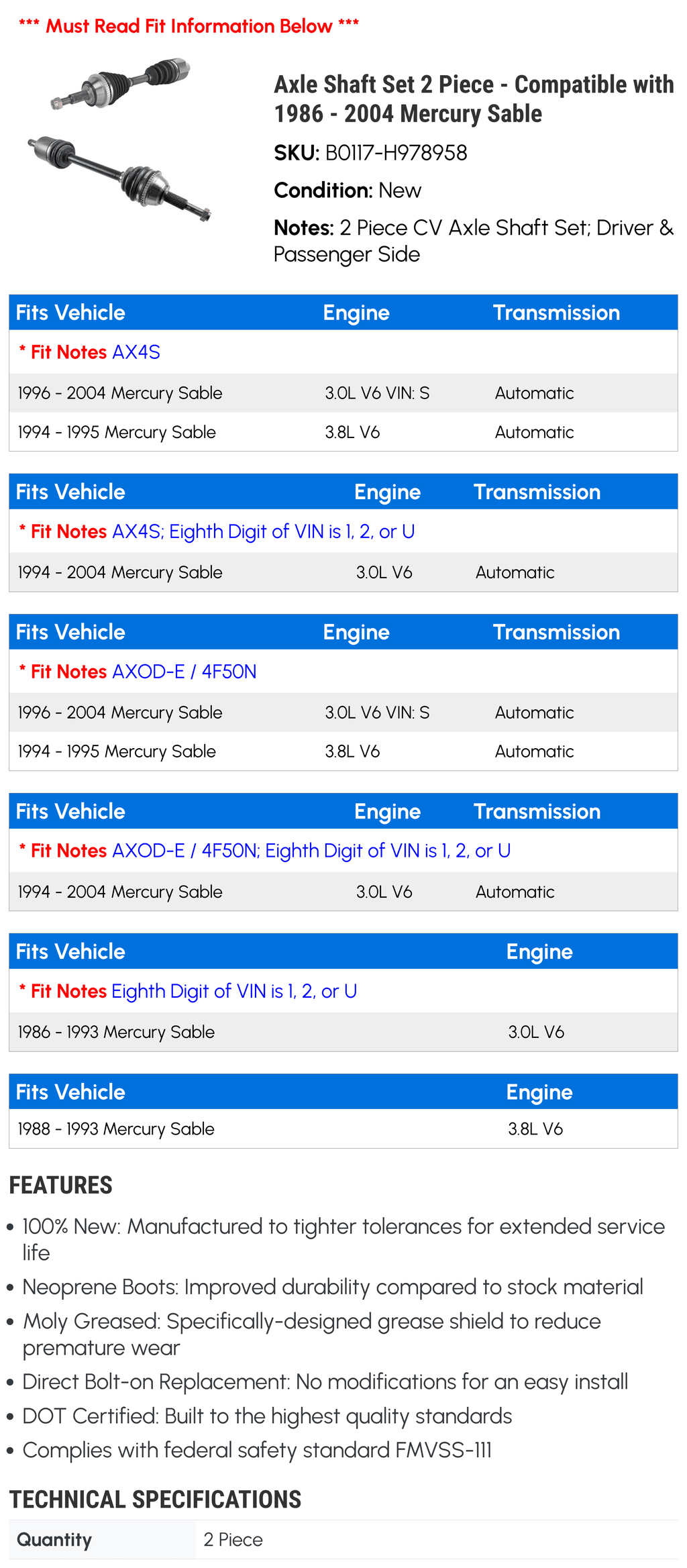The width and height of the screenshot is (687, 1568).
Task: Click the first 1996 - 2004 Mercury Sable 3.0L V6 VIN: S row
Action: (343, 393)
